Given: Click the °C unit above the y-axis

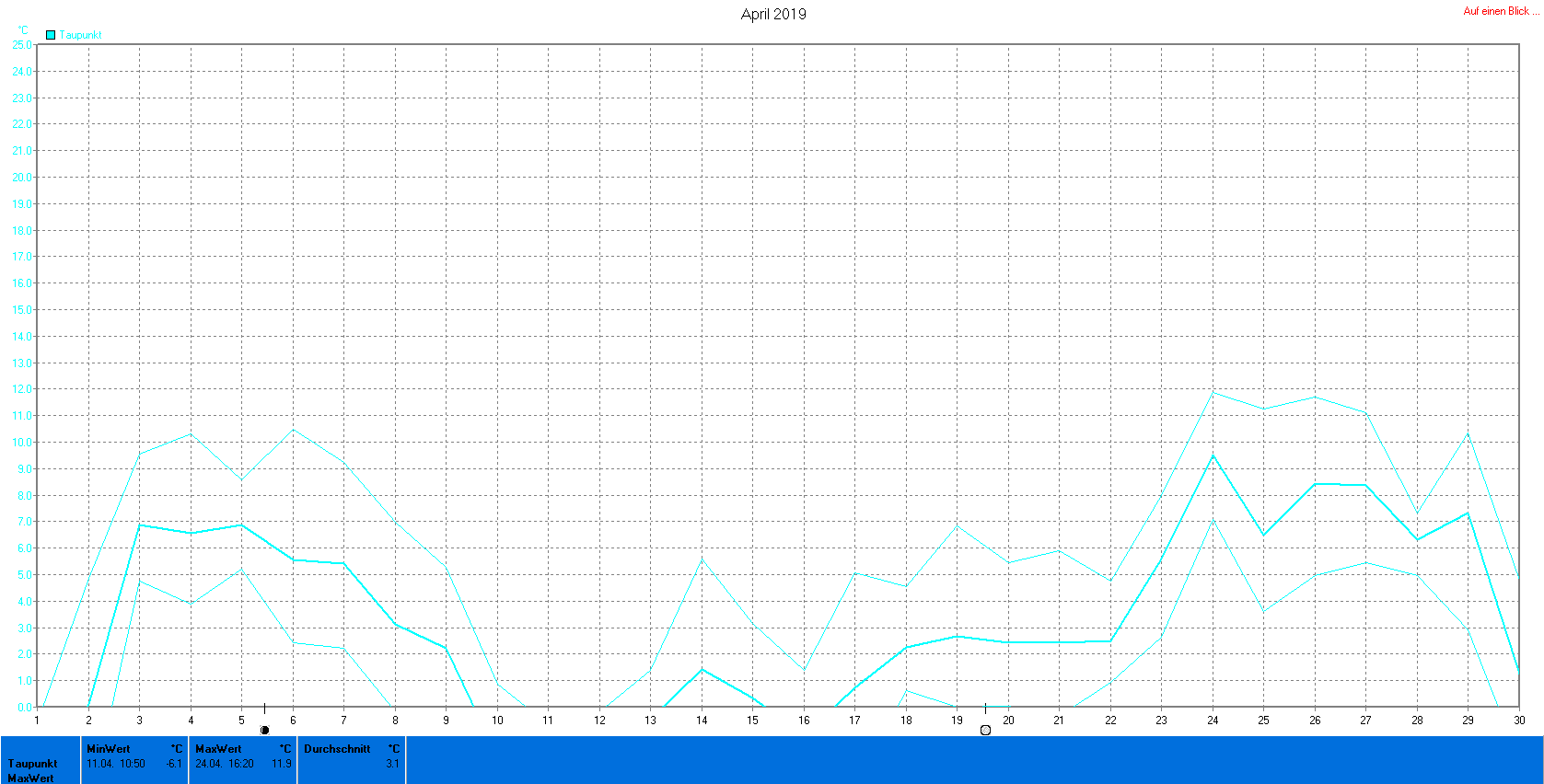Looking at the screenshot, I should [x=23, y=30].
